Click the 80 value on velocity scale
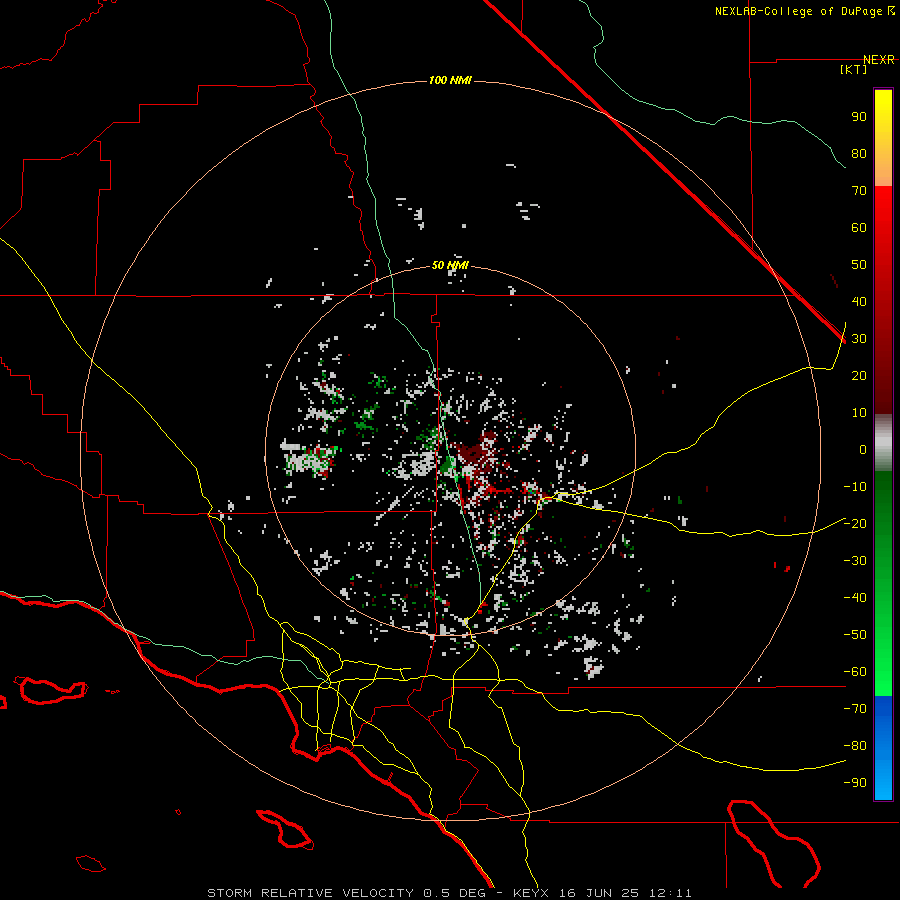900x900 pixels. pyautogui.click(x=859, y=153)
